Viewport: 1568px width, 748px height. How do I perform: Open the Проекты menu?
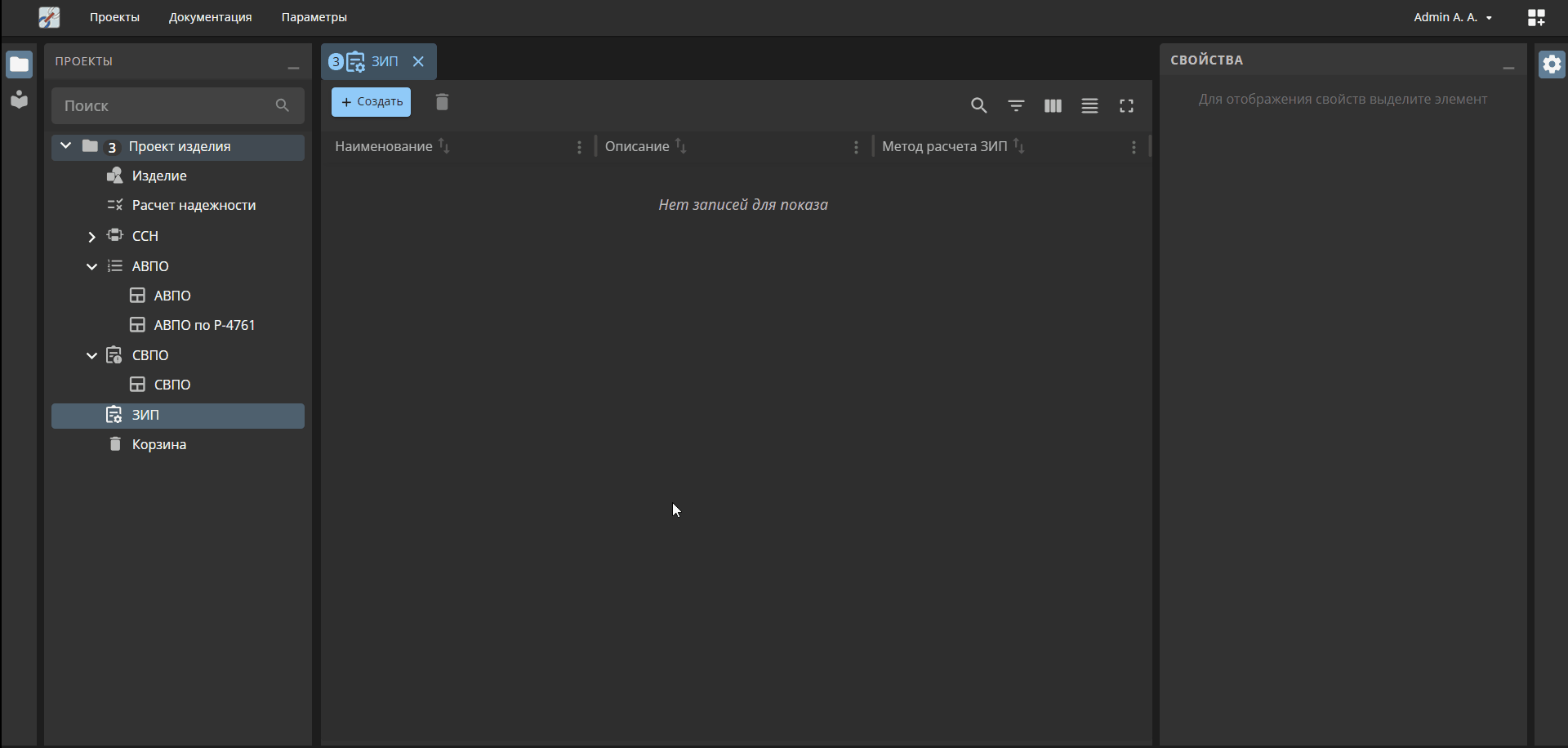[114, 17]
